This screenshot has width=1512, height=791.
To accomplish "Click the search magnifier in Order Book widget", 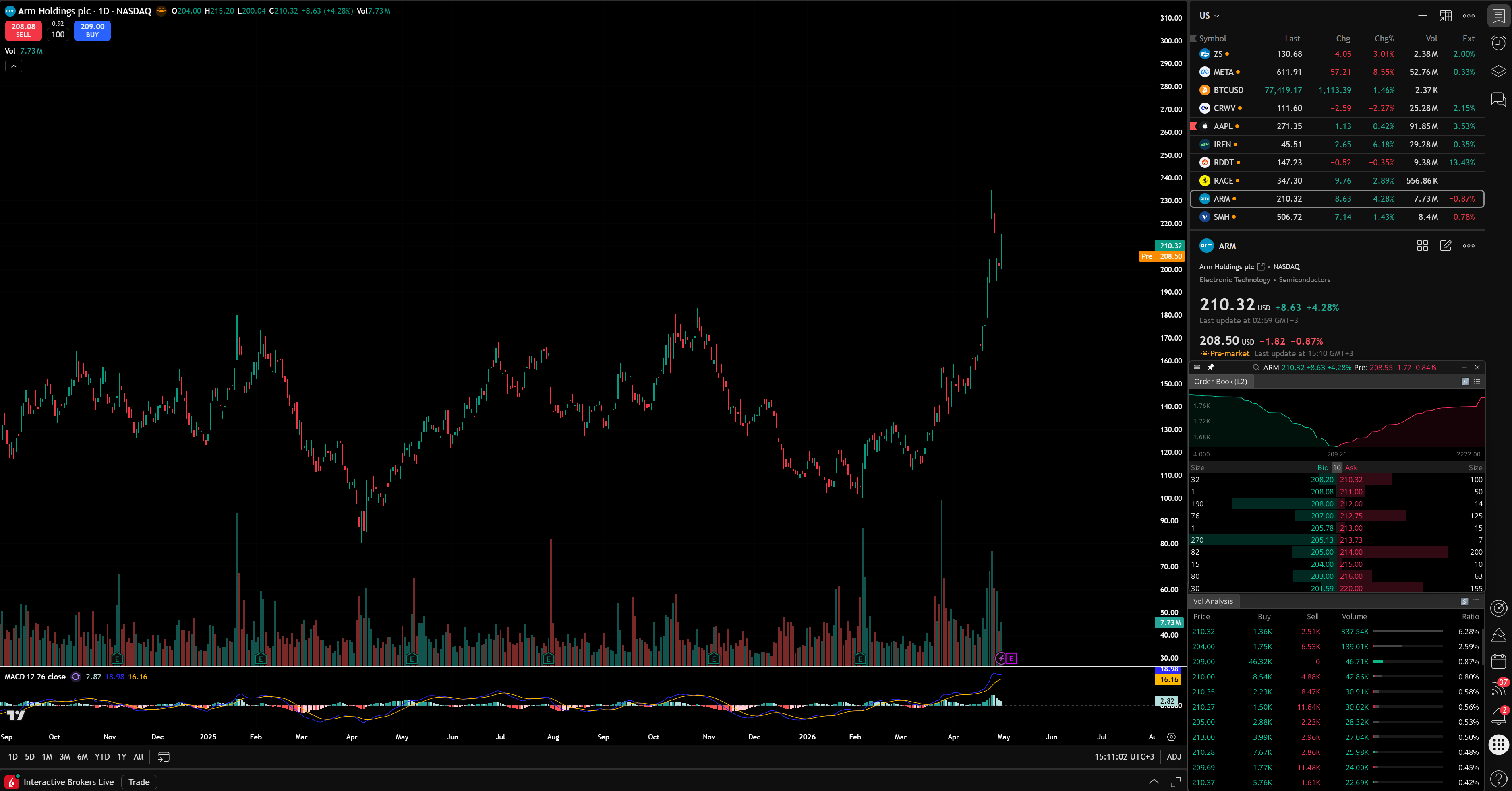I will [1256, 367].
